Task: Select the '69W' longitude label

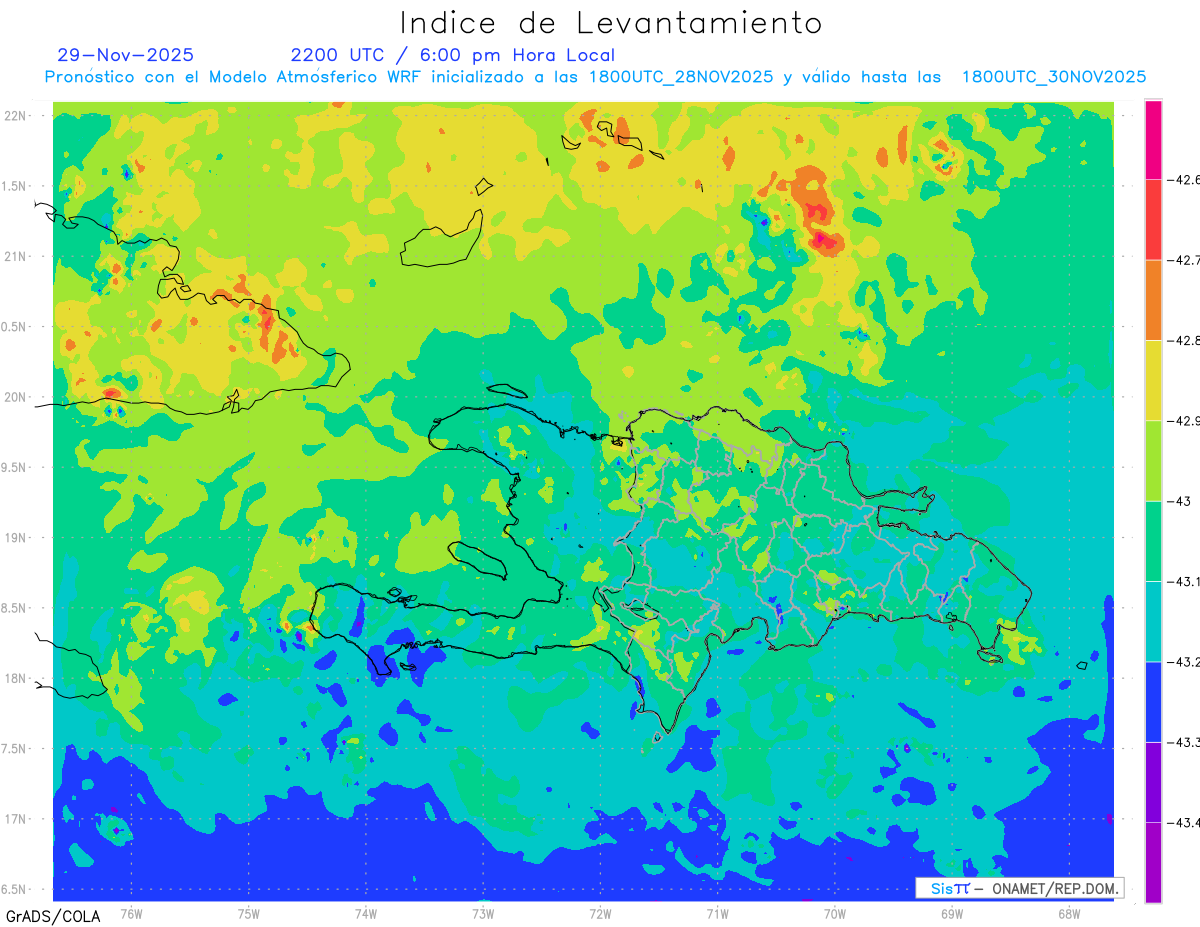Action: point(951,913)
